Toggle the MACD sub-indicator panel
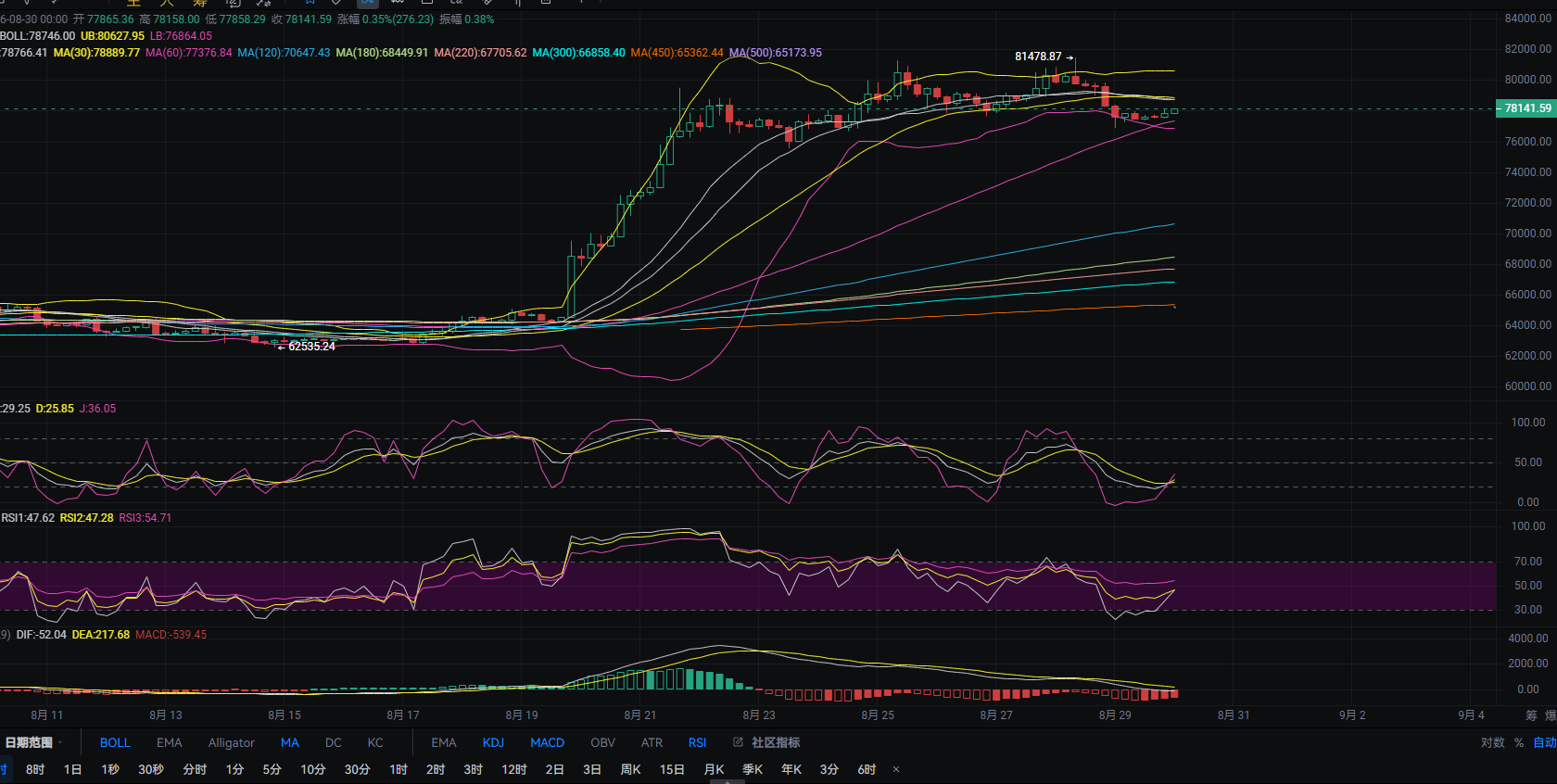This screenshot has width=1557, height=784. [x=547, y=742]
